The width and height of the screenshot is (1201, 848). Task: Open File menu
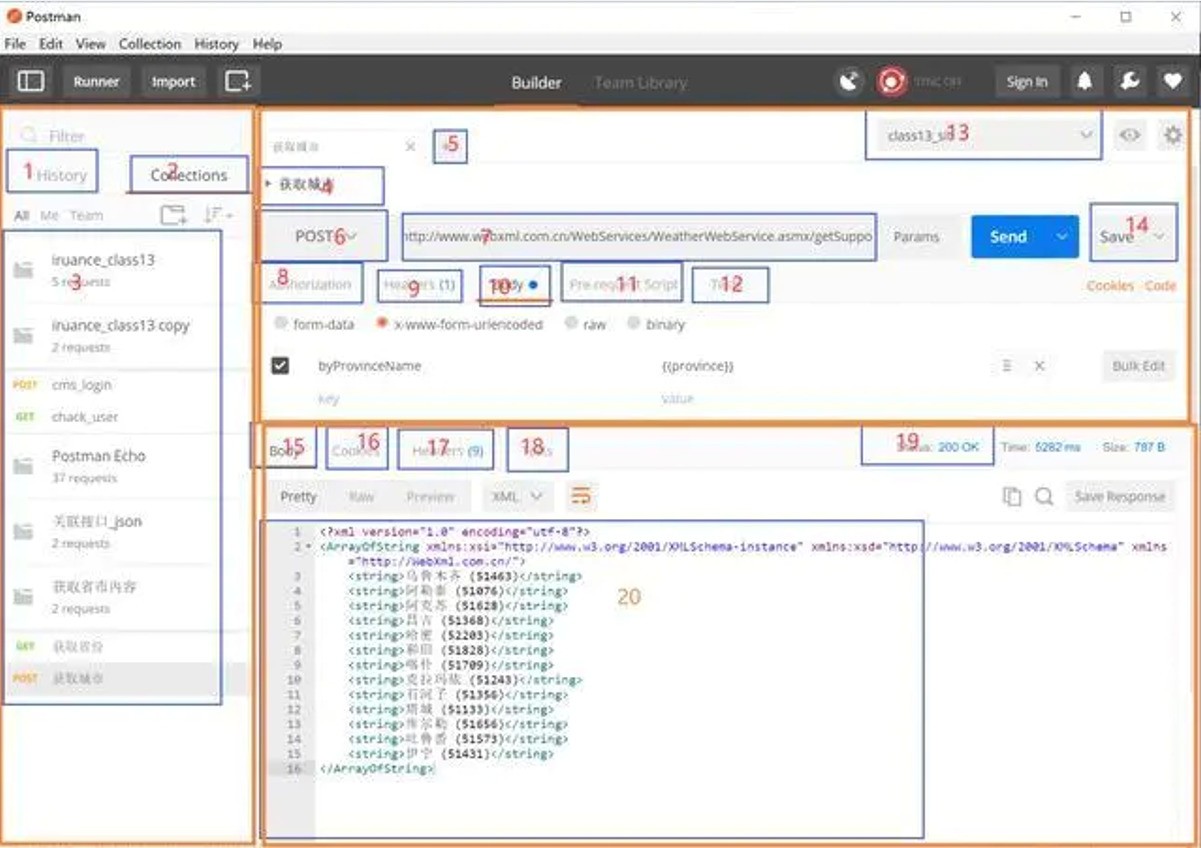point(15,44)
